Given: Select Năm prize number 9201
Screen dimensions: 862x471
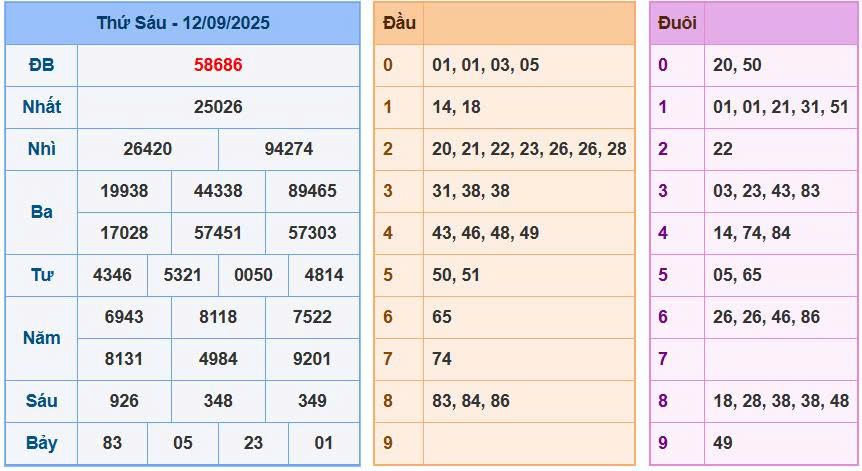Looking at the screenshot, I should click(x=312, y=359).
